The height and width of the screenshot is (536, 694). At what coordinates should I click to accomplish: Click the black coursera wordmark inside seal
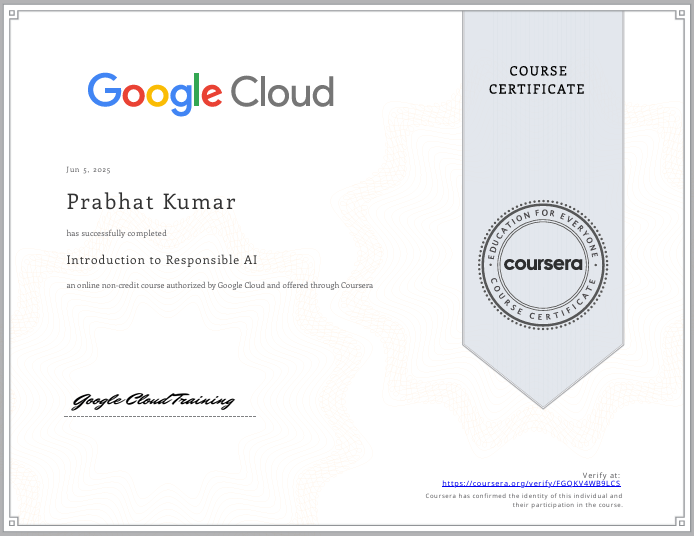543,265
